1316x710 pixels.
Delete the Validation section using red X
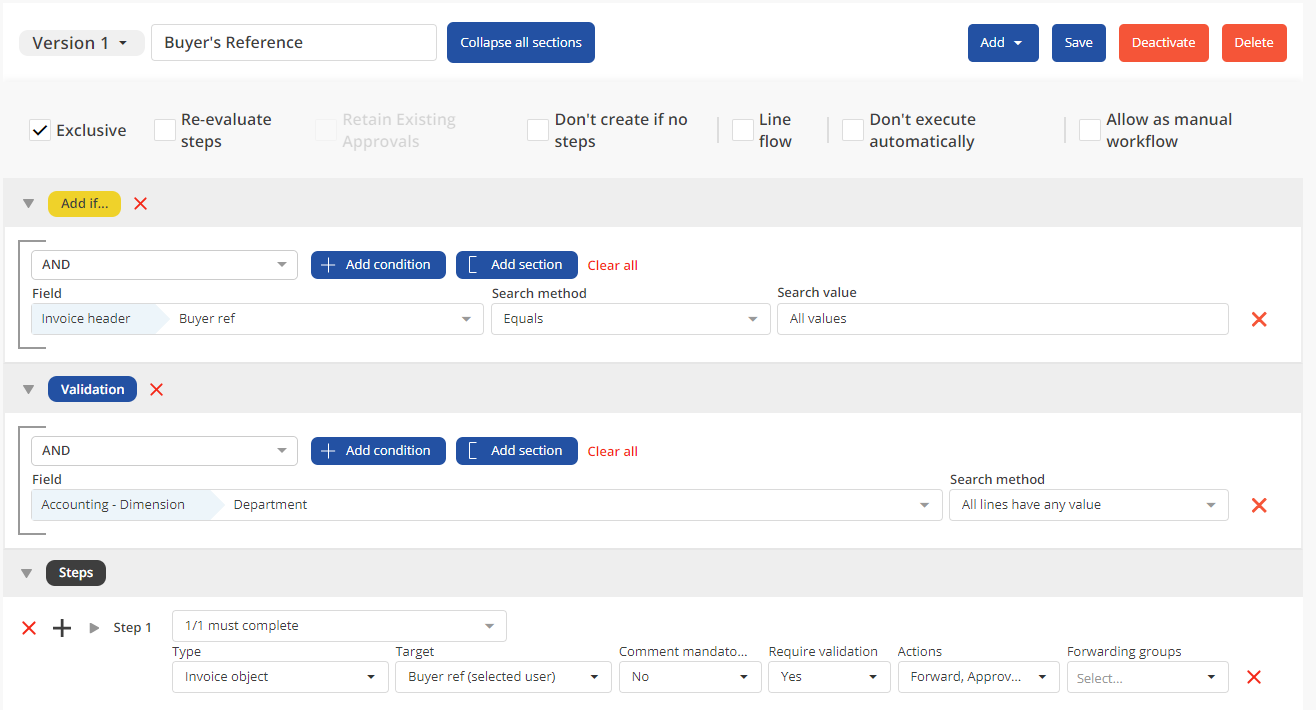coord(156,390)
